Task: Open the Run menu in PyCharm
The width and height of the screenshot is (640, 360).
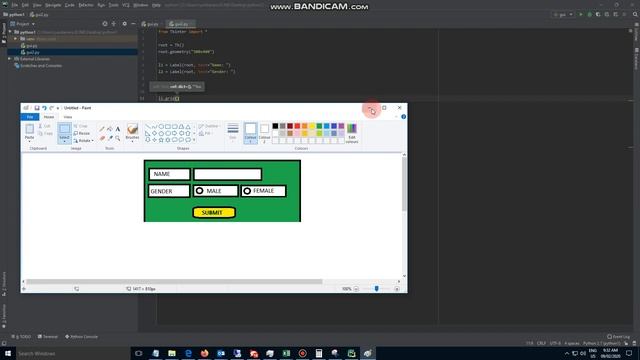Action: [x=101, y=5]
